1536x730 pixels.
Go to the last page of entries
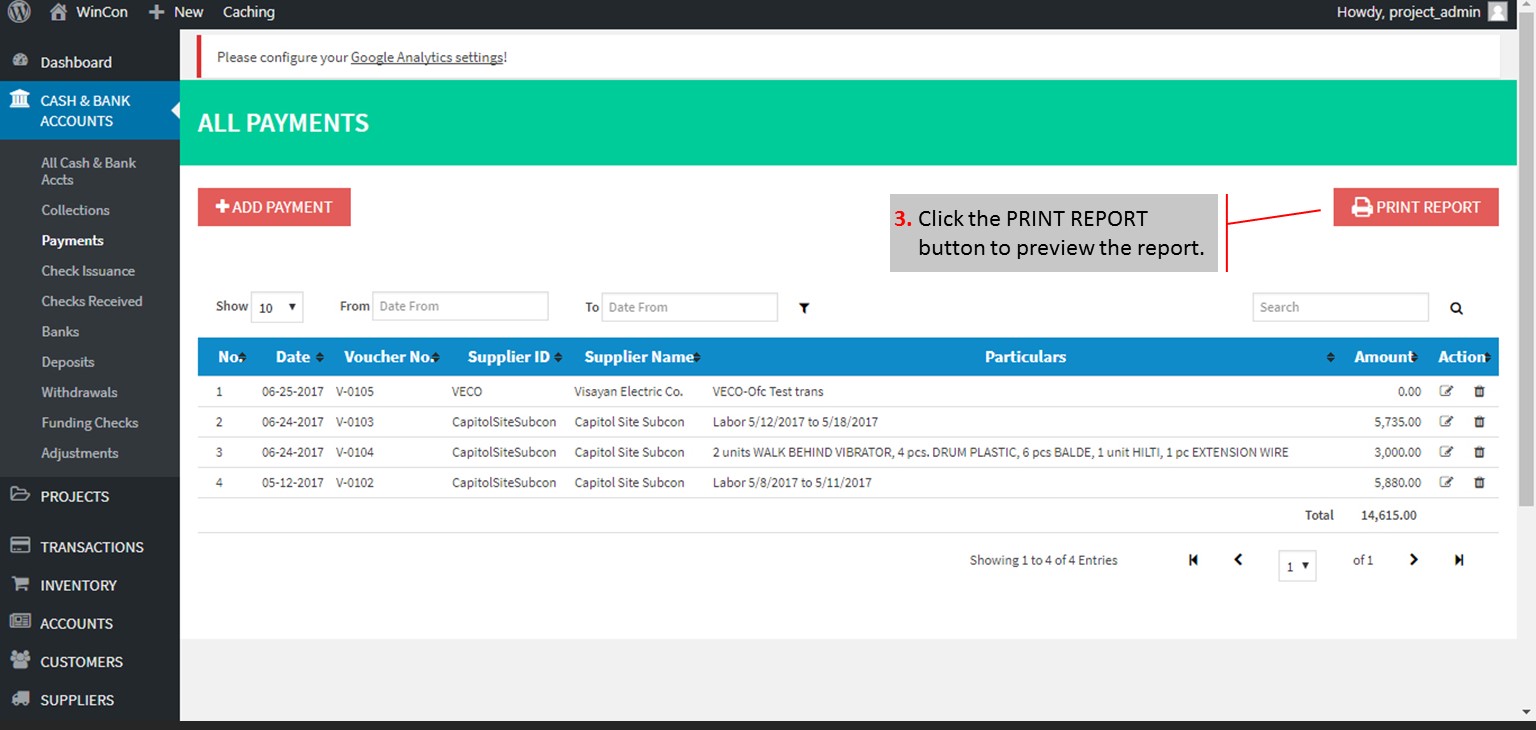[1459, 560]
